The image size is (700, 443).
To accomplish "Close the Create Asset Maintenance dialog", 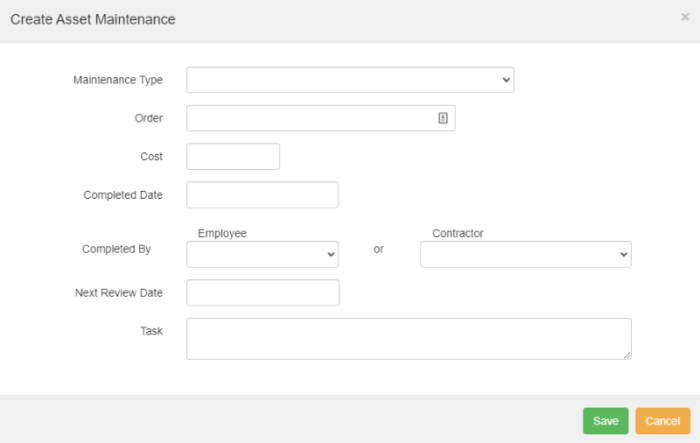I will pyautogui.click(x=685, y=17).
